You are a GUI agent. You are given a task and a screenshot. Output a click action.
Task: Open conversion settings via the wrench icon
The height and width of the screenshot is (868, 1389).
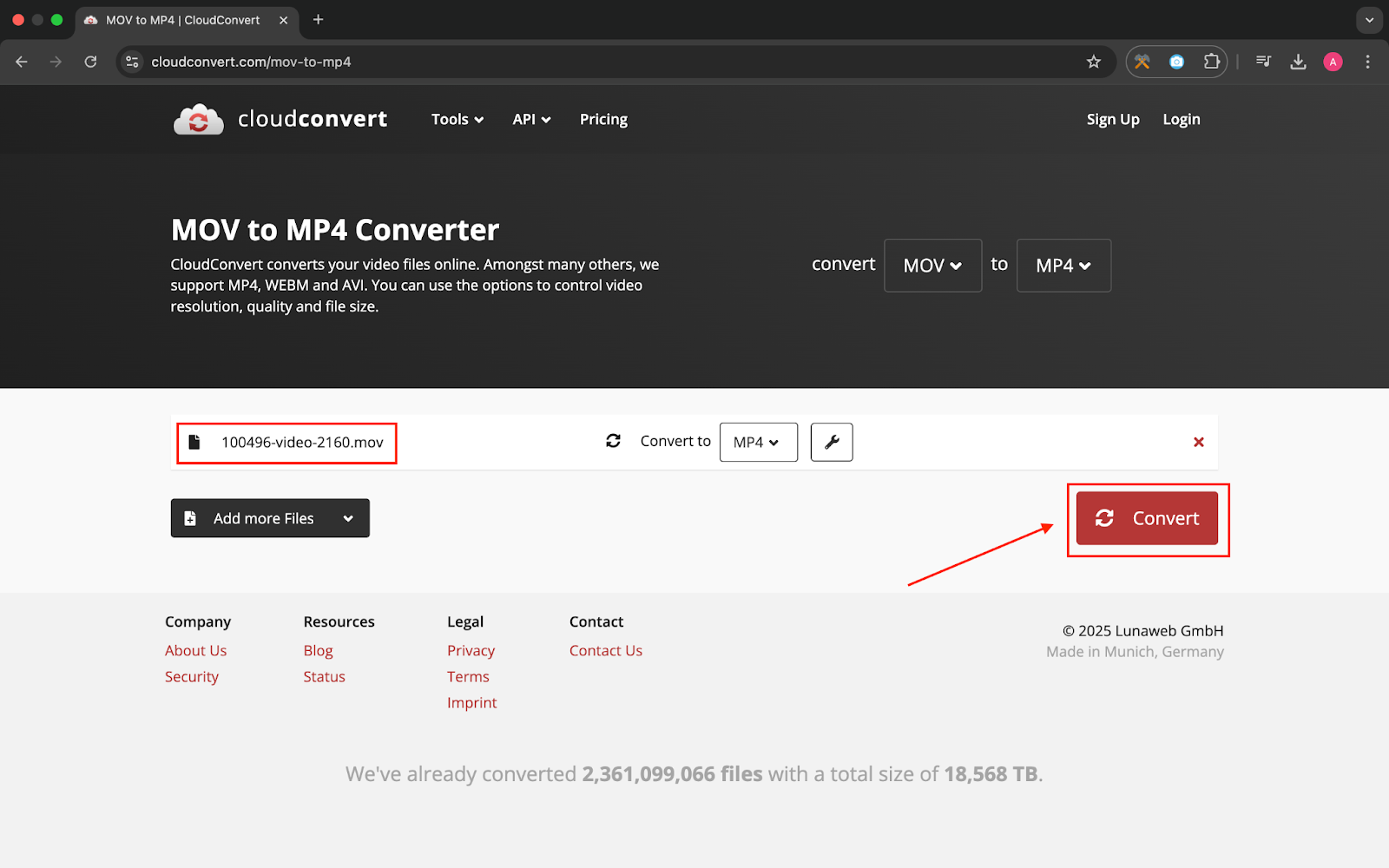click(x=831, y=442)
